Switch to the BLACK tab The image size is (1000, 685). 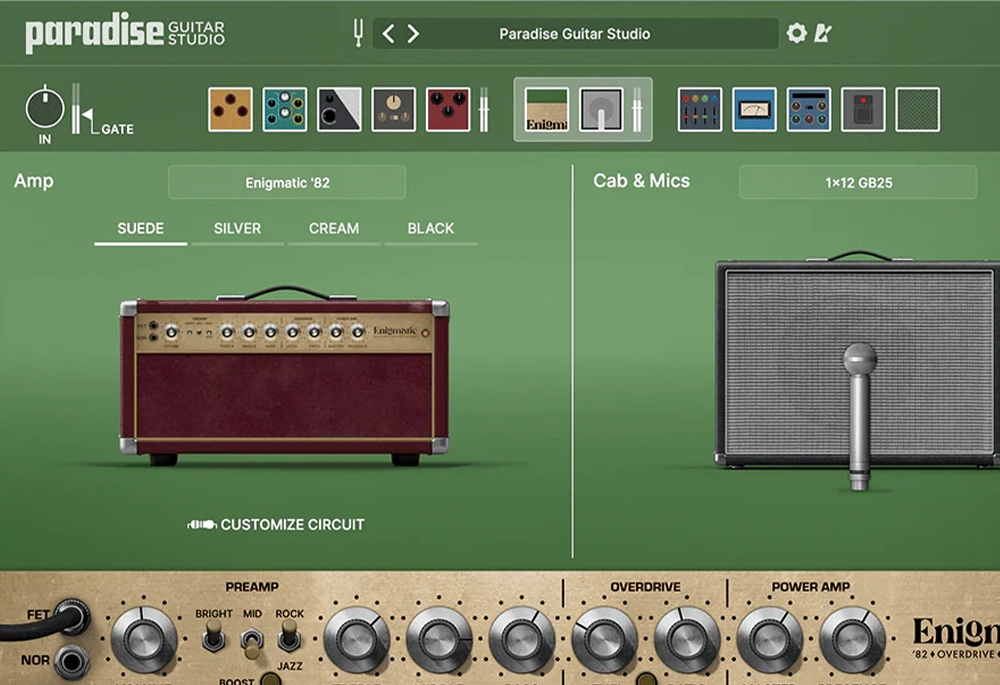(x=430, y=228)
